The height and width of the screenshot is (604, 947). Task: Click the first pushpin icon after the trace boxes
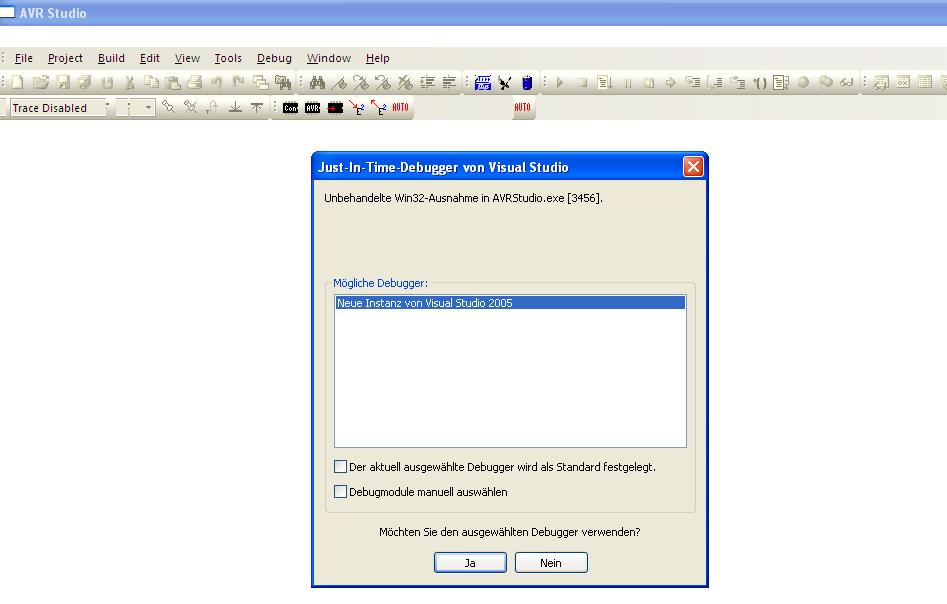coord(169,108)
